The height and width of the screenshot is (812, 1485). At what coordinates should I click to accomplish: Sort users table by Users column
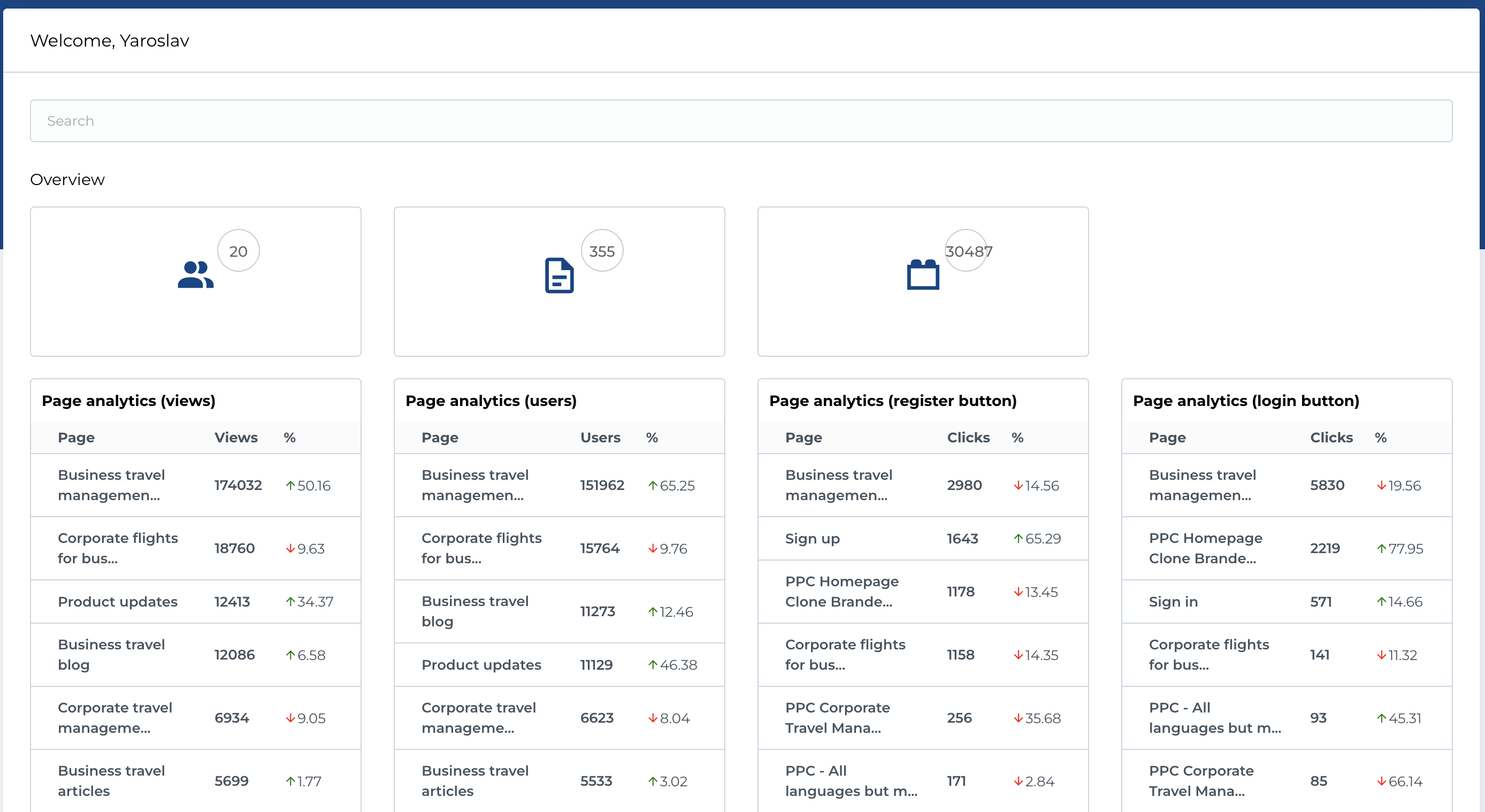tap(600, 438)
